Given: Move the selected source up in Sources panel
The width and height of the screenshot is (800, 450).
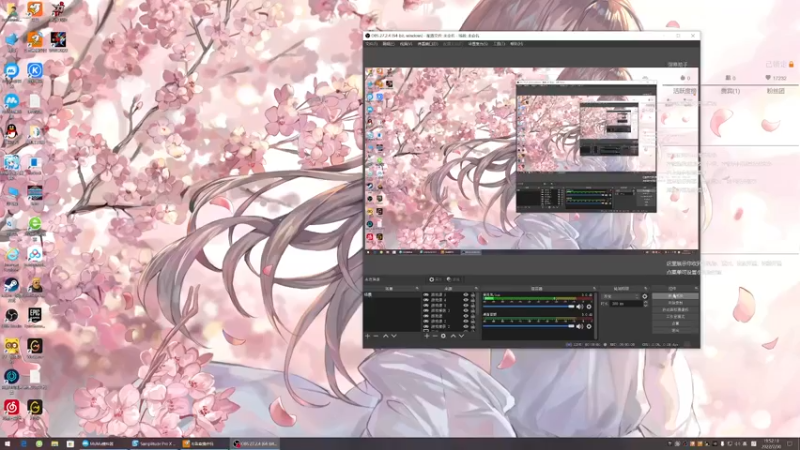Looking at the screenshot, I should [x=453, y=336].
